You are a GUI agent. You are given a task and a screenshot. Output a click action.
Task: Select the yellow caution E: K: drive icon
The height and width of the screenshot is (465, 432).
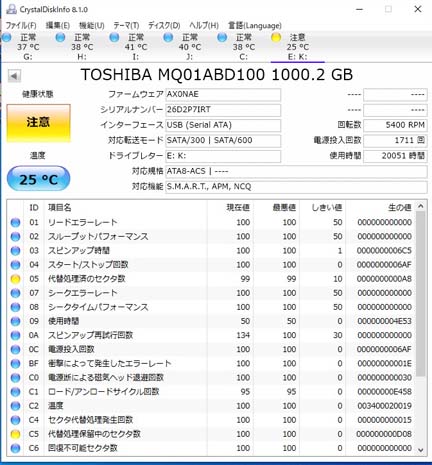tap(276, 38)
